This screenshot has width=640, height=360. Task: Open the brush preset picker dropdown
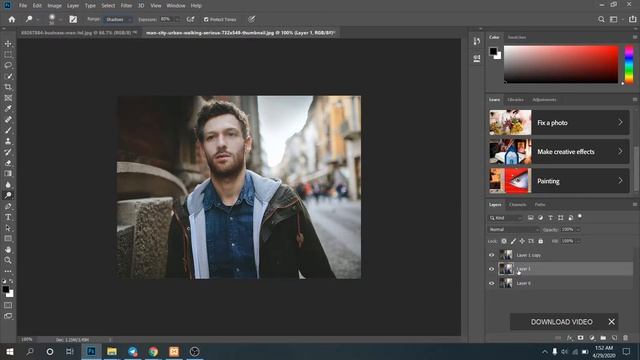60,19
